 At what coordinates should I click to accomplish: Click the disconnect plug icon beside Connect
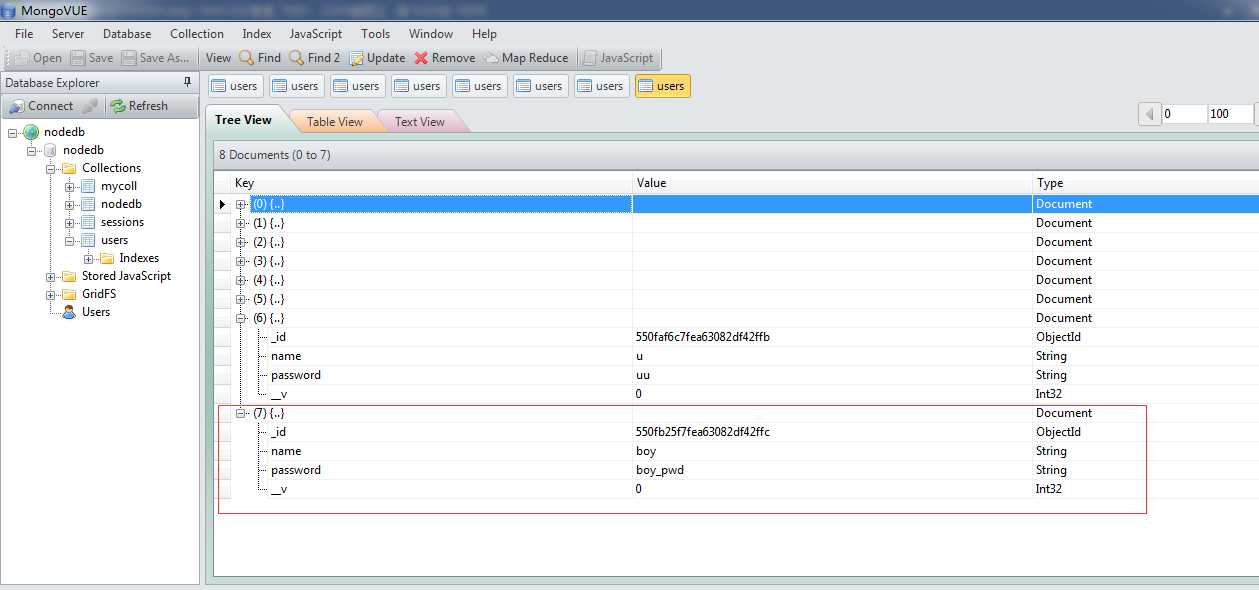(90, 106)
